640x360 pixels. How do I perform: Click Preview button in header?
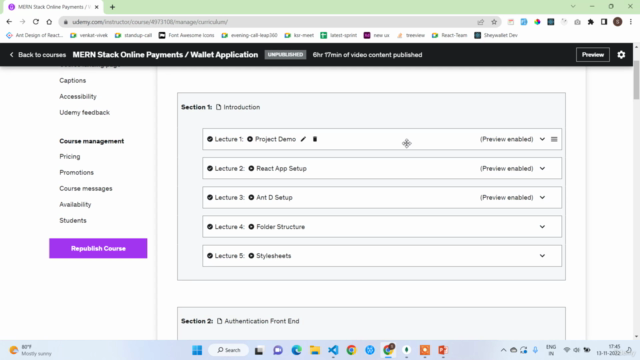tap(593, 55)
